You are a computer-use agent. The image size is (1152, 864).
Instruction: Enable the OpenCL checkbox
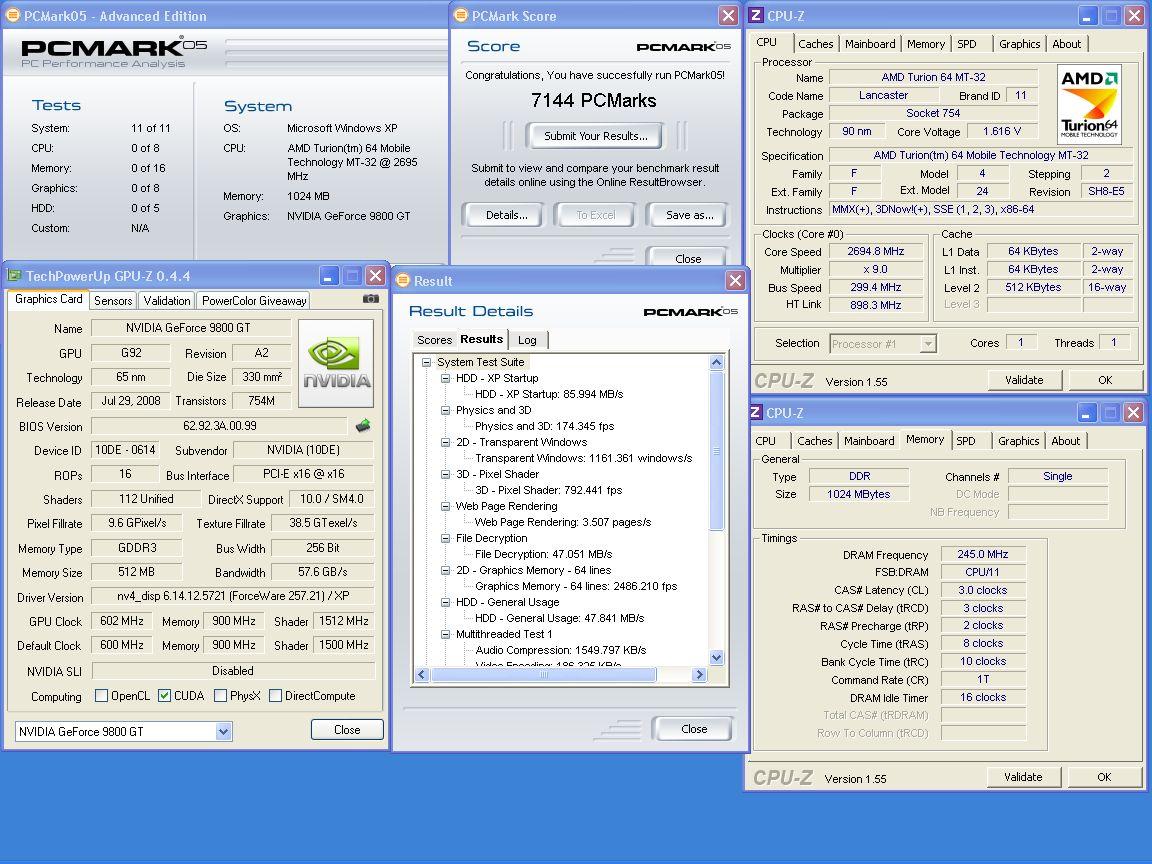coord(101,695)
